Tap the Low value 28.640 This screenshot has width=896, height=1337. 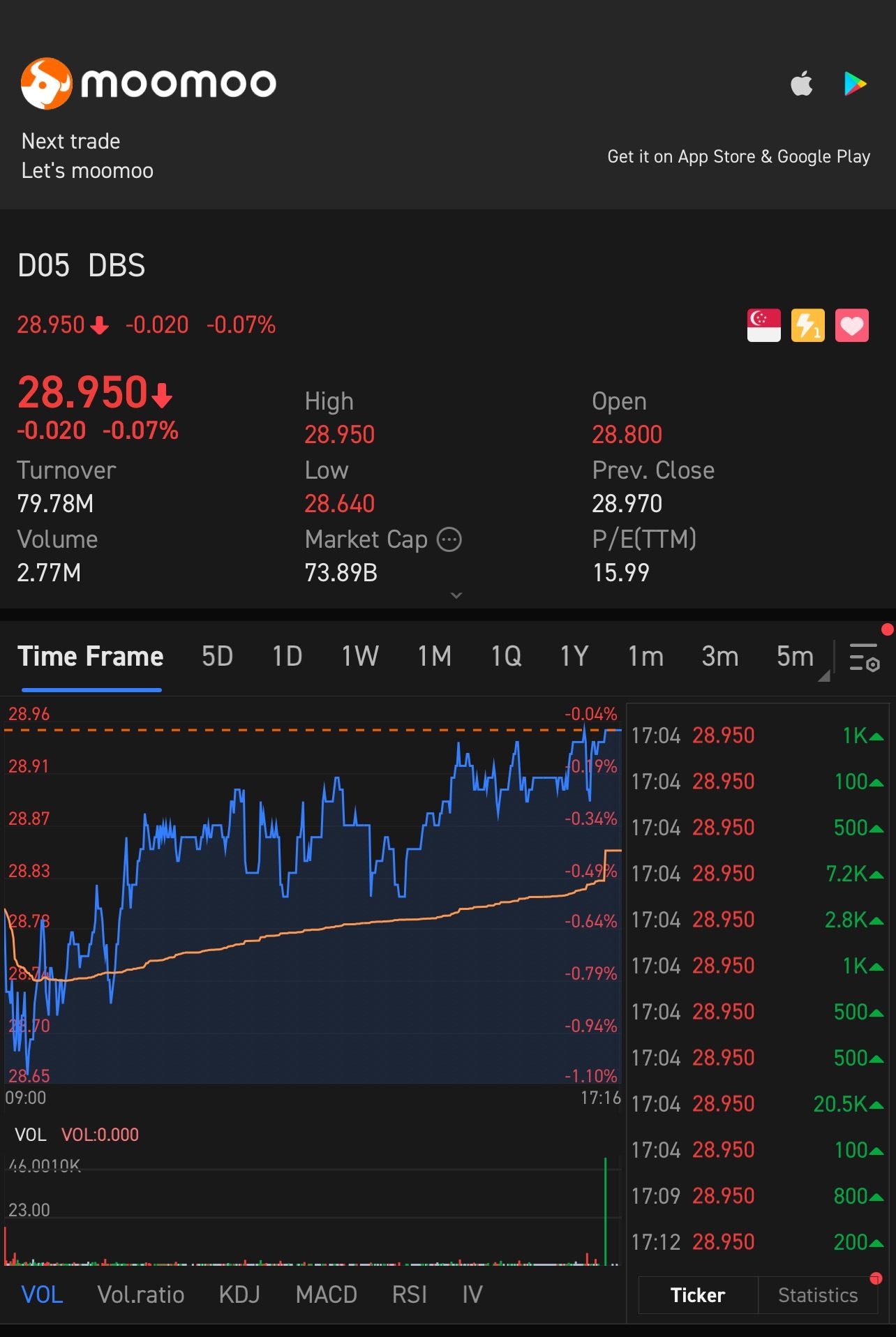click(x=340, y=503)
